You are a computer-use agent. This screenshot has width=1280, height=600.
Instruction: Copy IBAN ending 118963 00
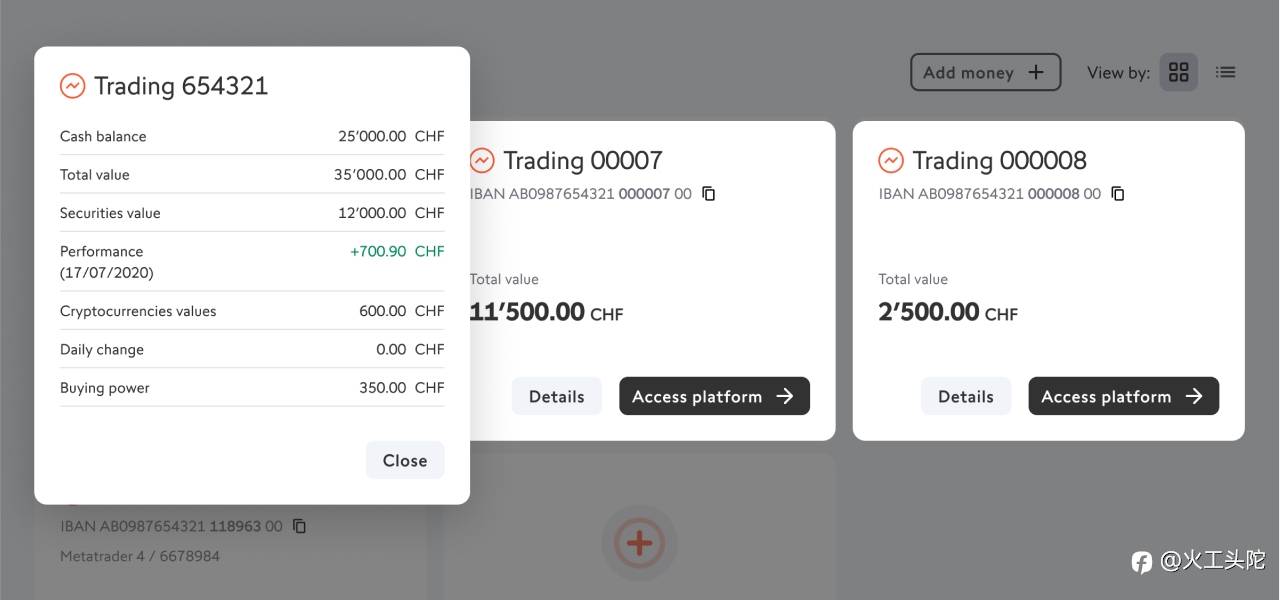pyautogui.click(x=299, y=526)
